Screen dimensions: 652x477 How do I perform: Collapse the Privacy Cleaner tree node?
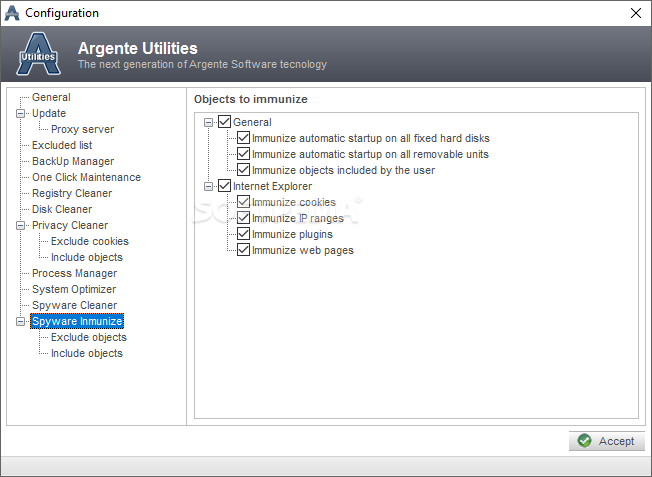point(20,225)
